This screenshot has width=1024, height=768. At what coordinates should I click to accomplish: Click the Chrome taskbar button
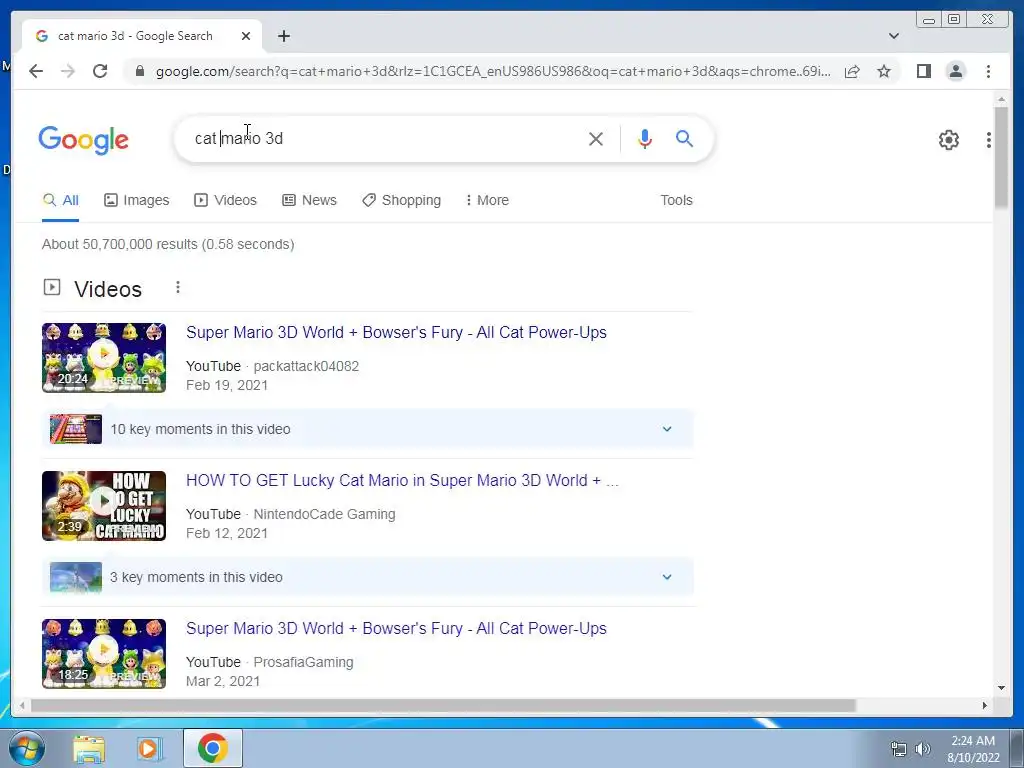(212, 748)
